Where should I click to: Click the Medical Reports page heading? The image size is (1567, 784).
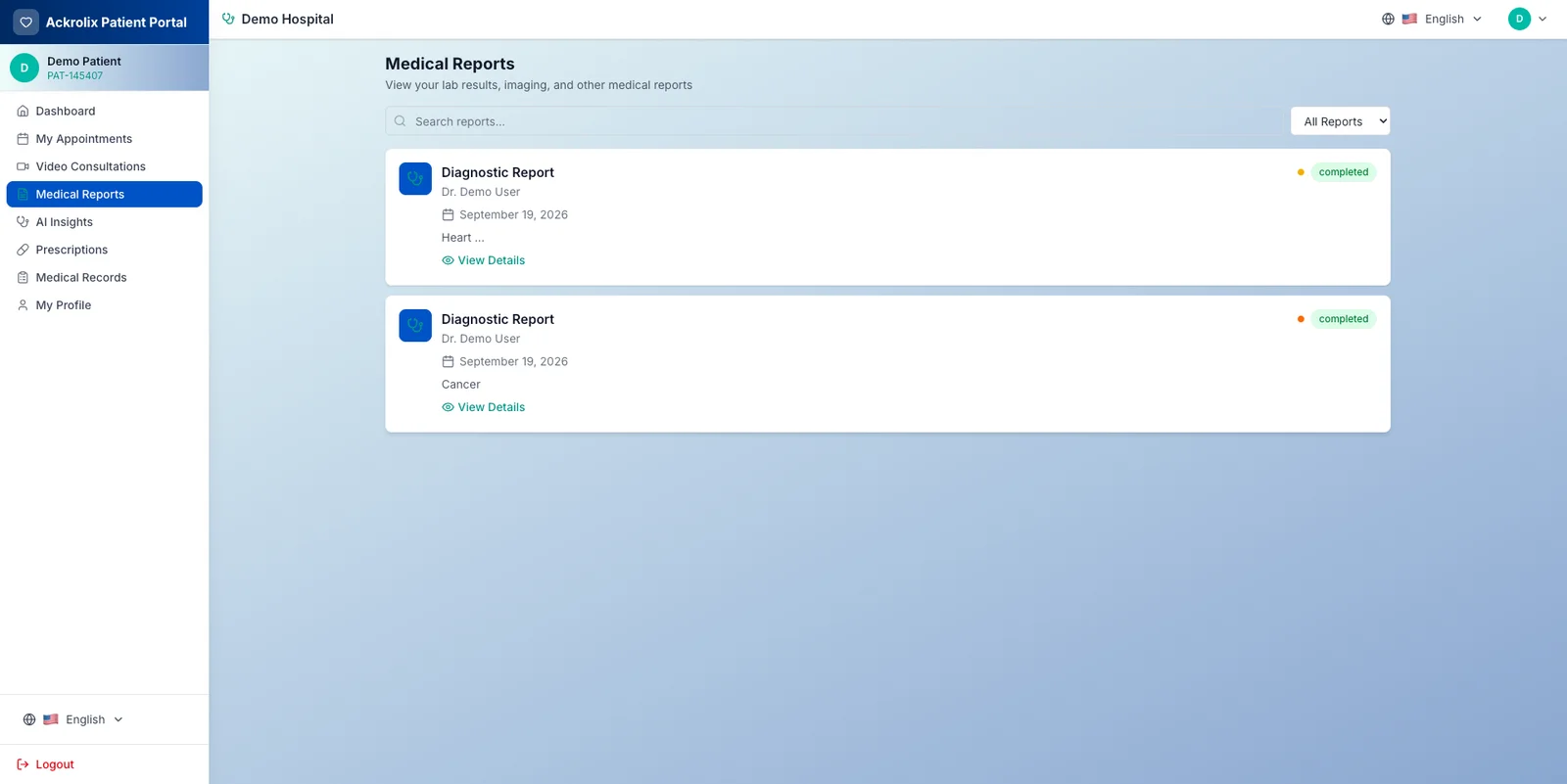click(x=450, y=64)
